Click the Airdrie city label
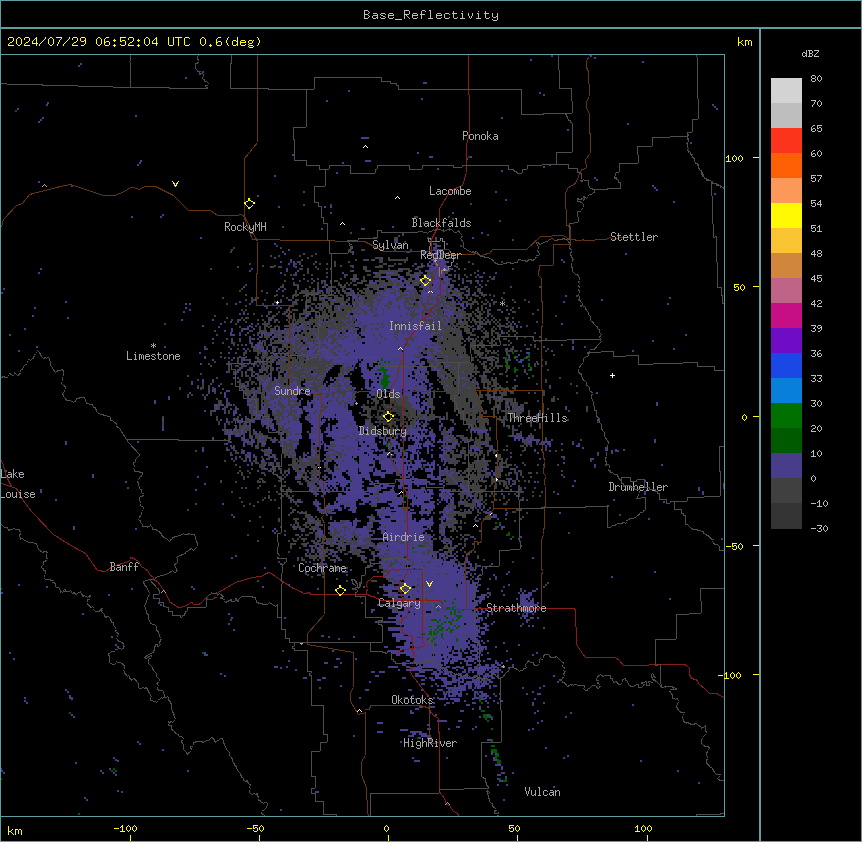The height and width of the screenshot is (842, 862). pyautogui.click(x=404, y=537)
